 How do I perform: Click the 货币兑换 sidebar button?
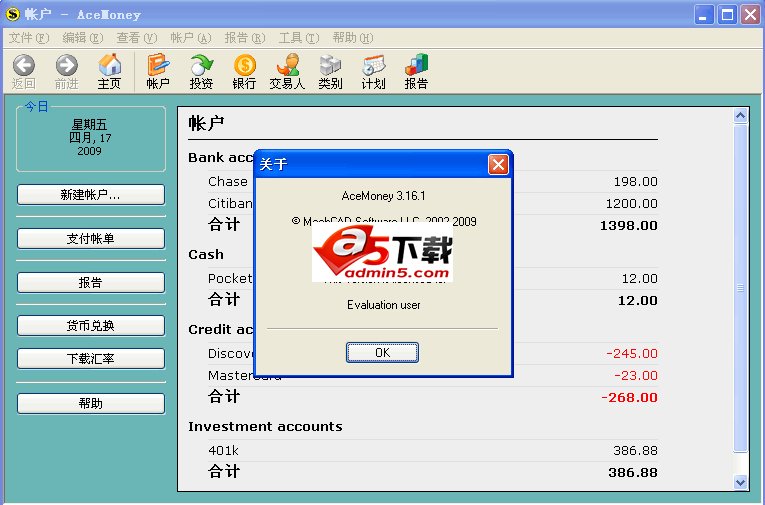[91, 325]
